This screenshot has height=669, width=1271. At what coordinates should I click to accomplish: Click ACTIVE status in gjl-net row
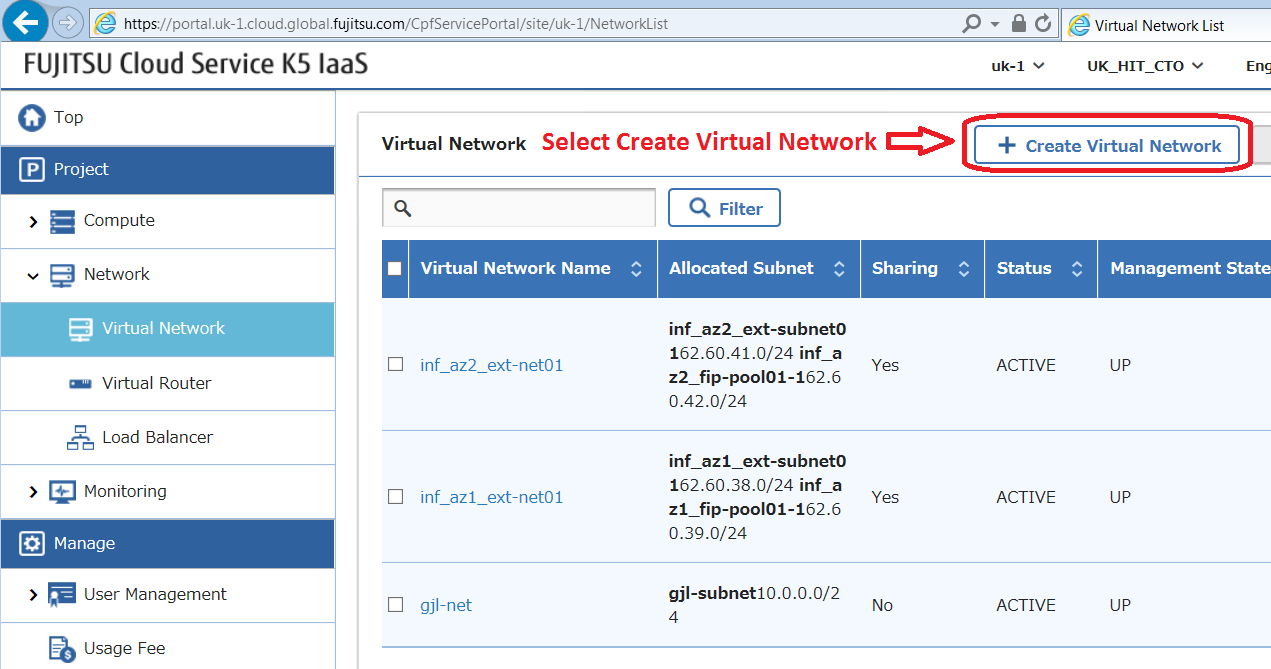[x=1026, y=605]
